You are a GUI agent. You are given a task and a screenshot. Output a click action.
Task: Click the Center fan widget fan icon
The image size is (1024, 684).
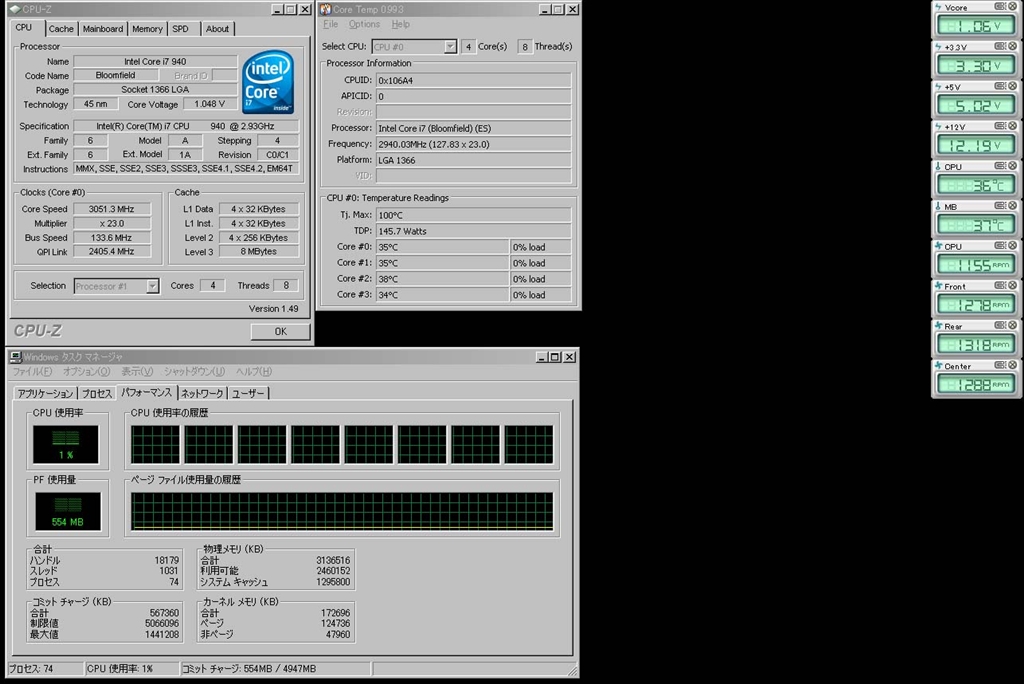pos(938,366)
